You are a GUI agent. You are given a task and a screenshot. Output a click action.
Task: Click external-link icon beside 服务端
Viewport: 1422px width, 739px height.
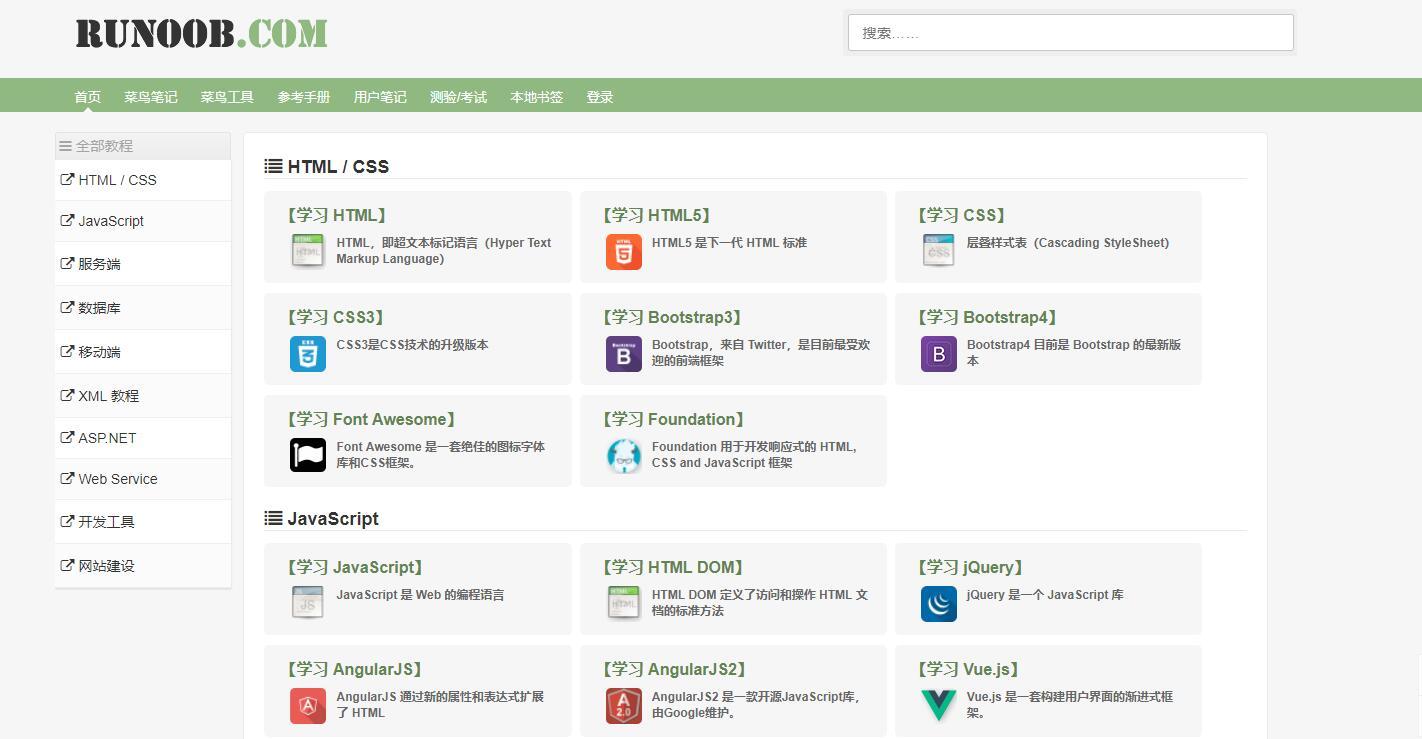[x=67, y=264]
